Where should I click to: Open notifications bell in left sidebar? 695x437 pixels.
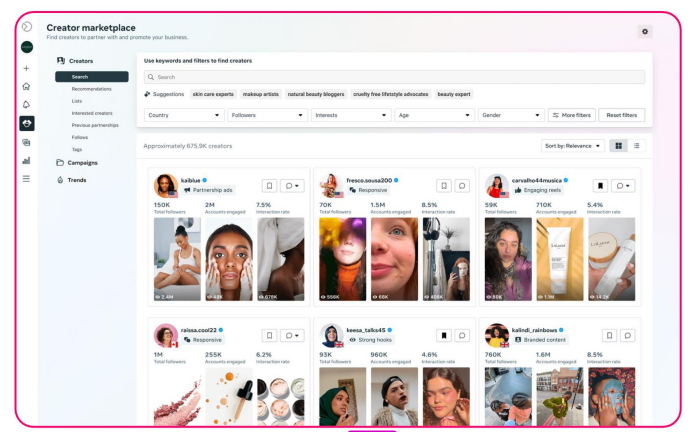click(x=27, y=105)
